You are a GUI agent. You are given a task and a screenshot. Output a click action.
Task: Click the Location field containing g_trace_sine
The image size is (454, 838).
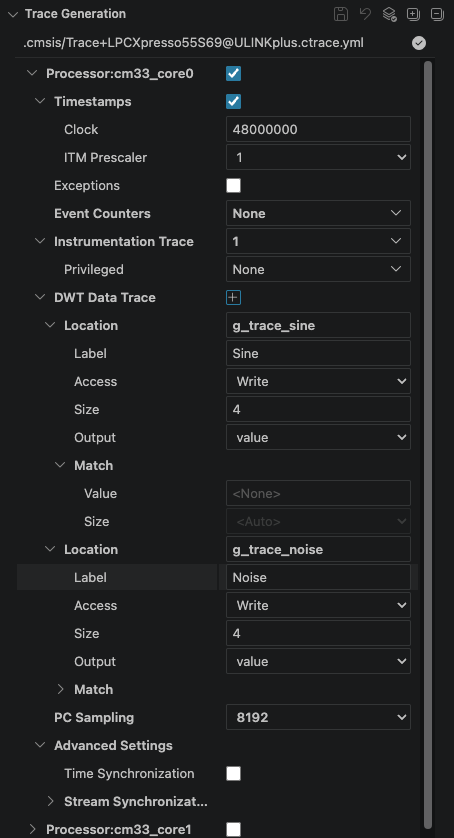coord(318,325)
